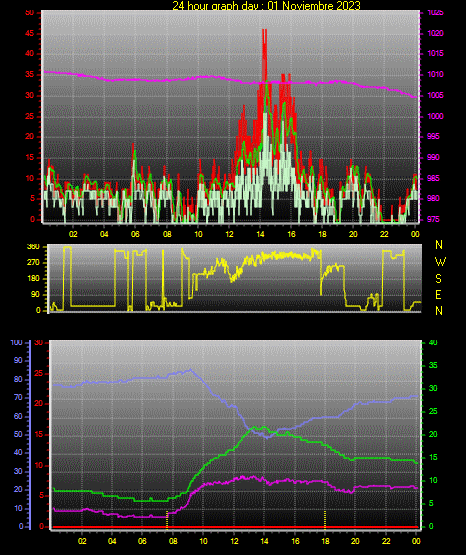The image size is (466, 555).
Task: Click hour 06 on top graph axis
Action: [135, 234]
